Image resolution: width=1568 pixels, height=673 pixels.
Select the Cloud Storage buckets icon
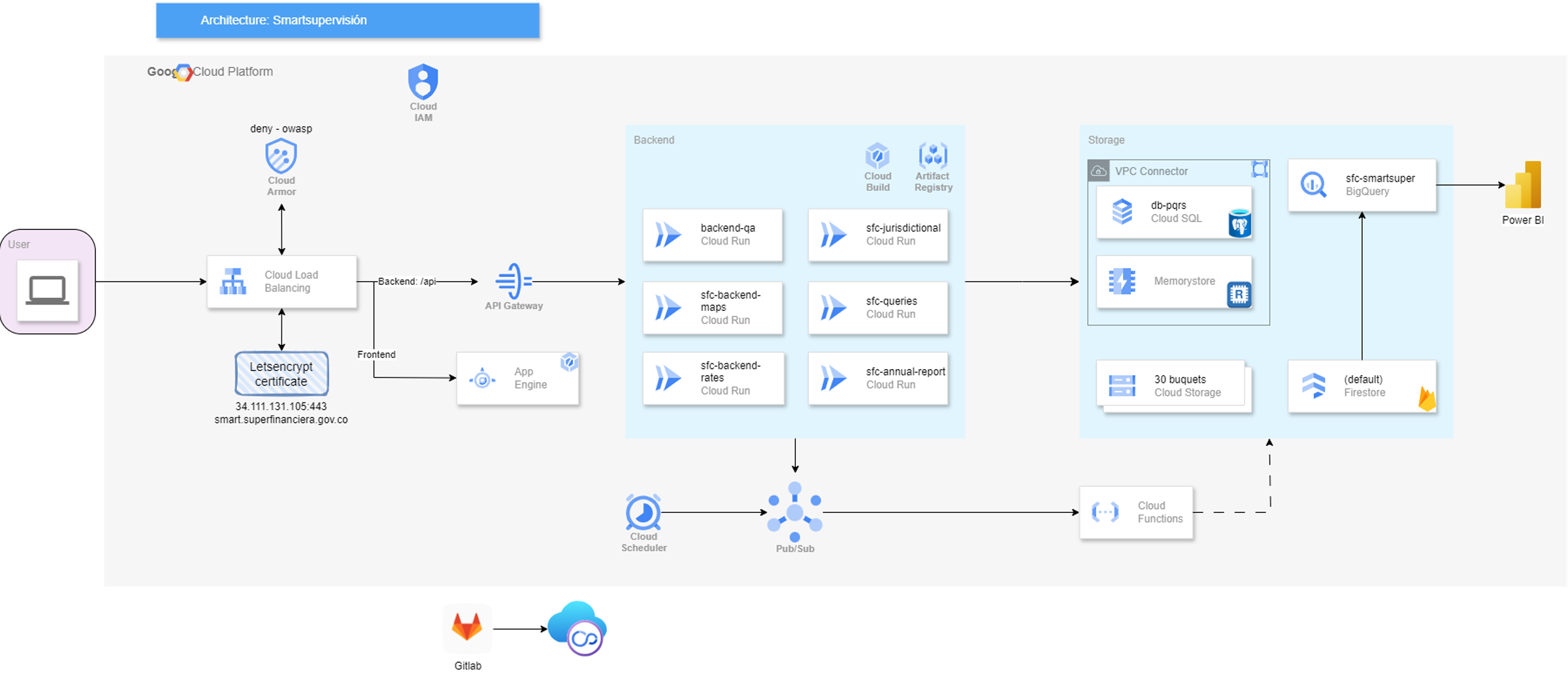pyautogui.click(x=1122, y=386)
